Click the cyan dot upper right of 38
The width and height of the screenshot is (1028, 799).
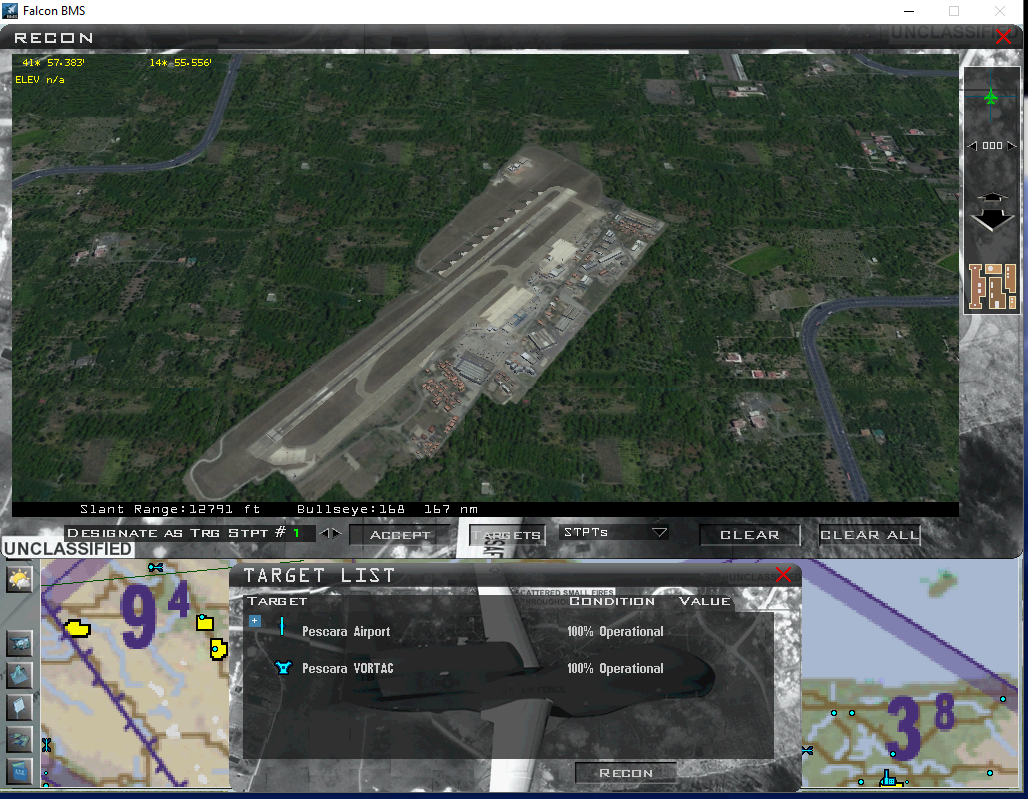tap(1002, 699)
